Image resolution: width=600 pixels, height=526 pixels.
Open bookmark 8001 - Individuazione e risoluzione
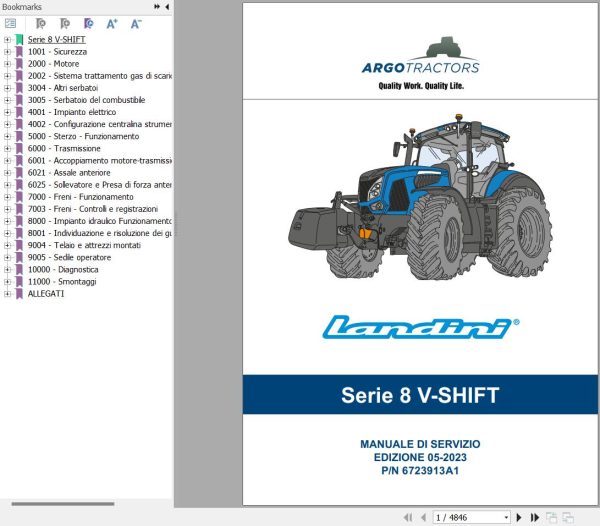point(99,233)
